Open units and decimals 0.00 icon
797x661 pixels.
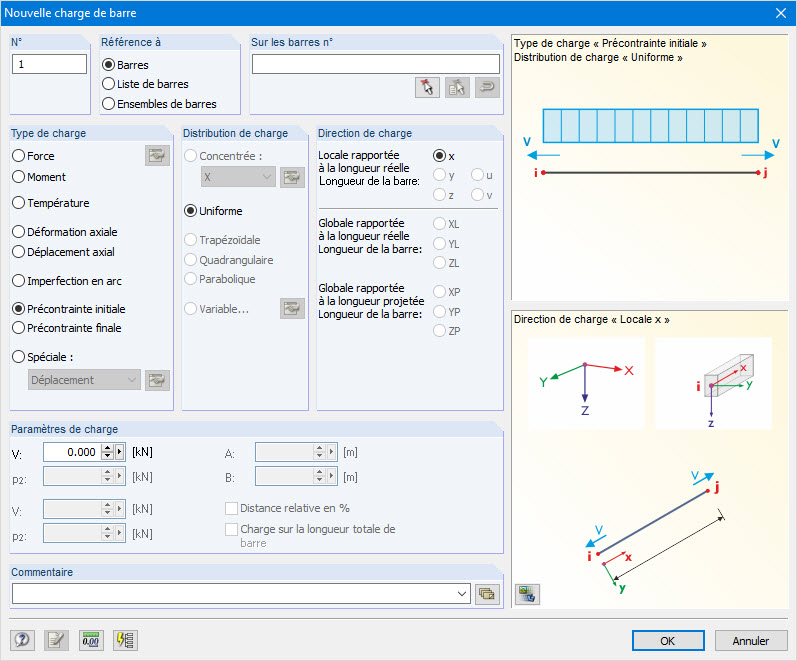[x=91, y=640]
